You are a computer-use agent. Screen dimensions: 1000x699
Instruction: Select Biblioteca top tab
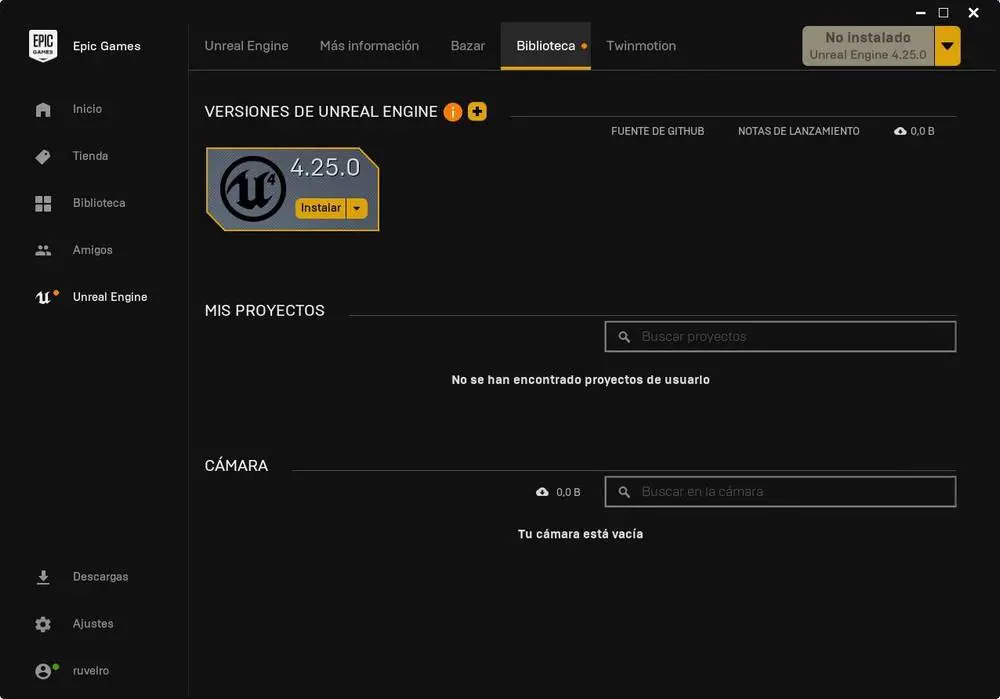point(545,46)
